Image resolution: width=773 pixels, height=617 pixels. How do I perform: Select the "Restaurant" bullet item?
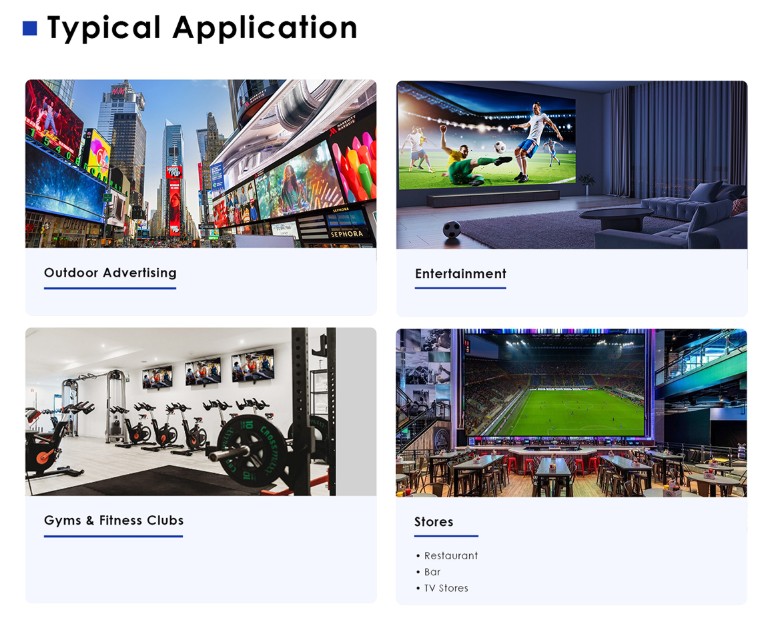tap(447, 556)
